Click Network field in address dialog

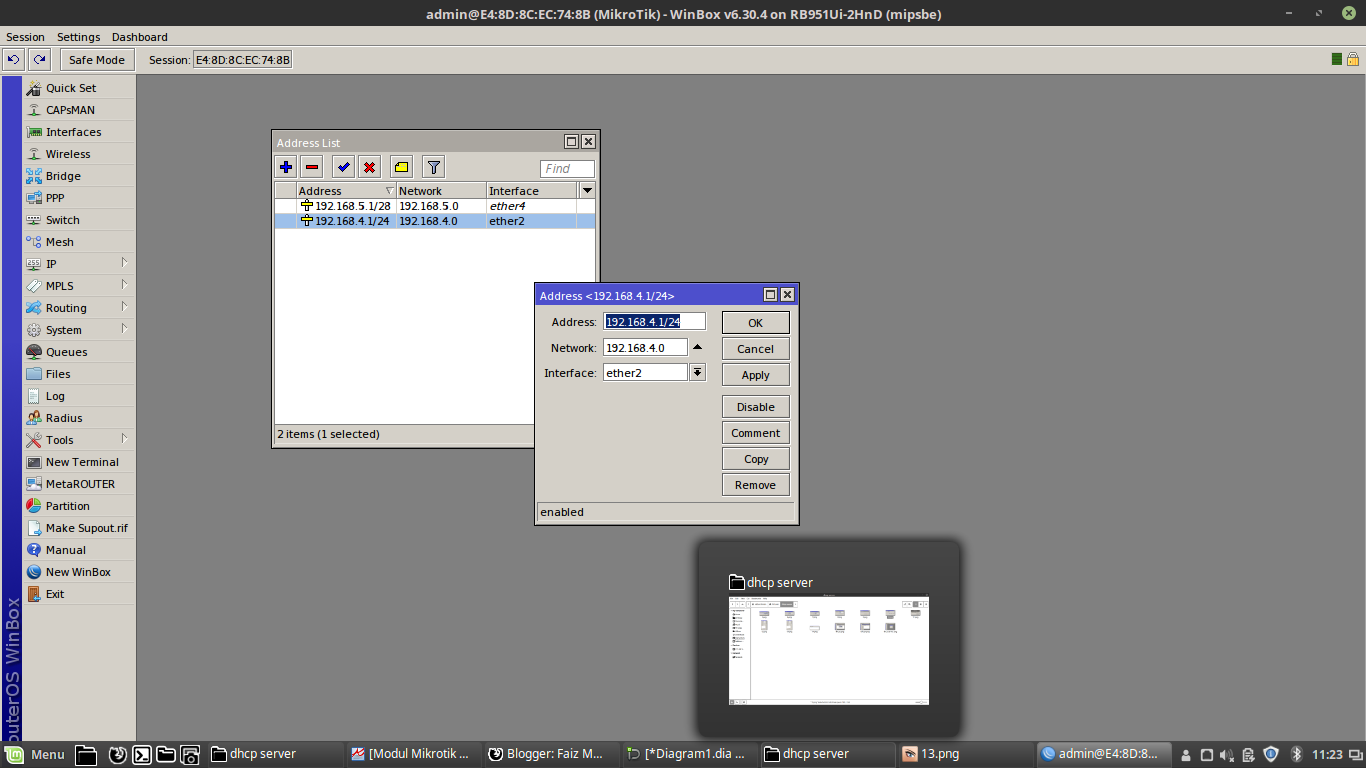click(x=645, y=348)
